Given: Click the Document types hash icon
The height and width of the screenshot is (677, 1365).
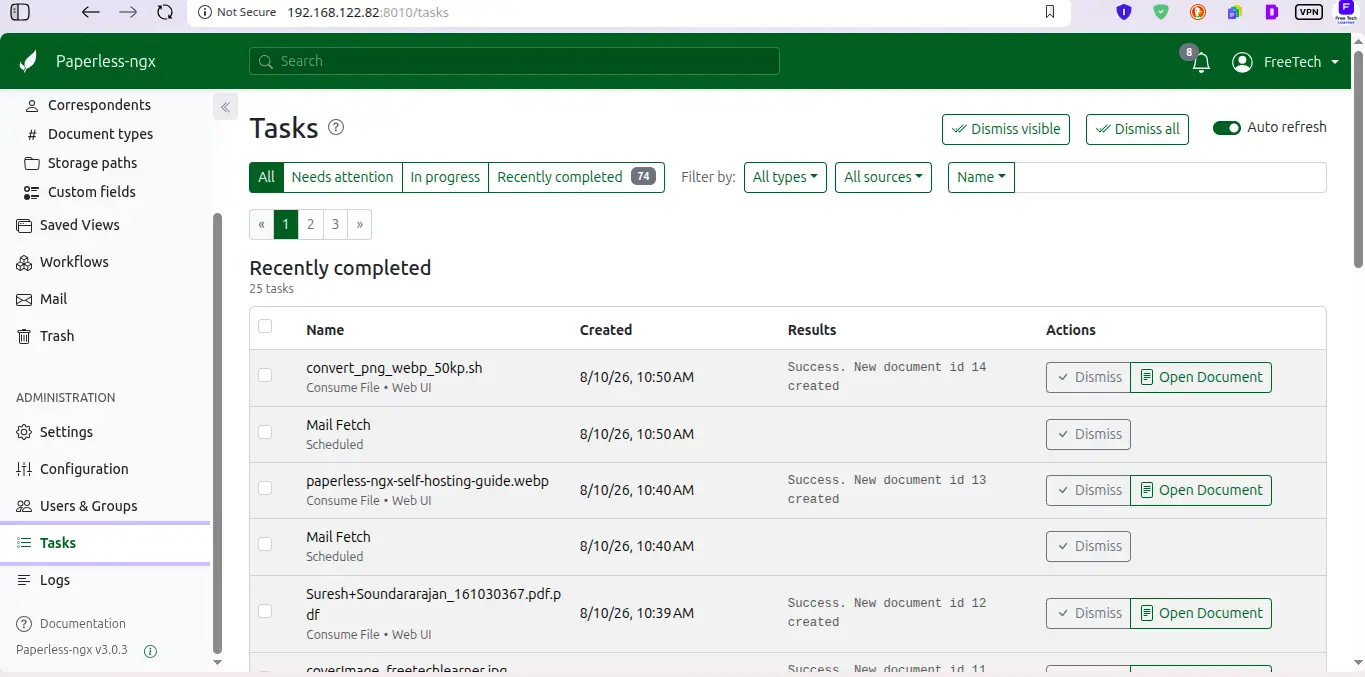Looking at the screenshot, I should coord(30,134).
